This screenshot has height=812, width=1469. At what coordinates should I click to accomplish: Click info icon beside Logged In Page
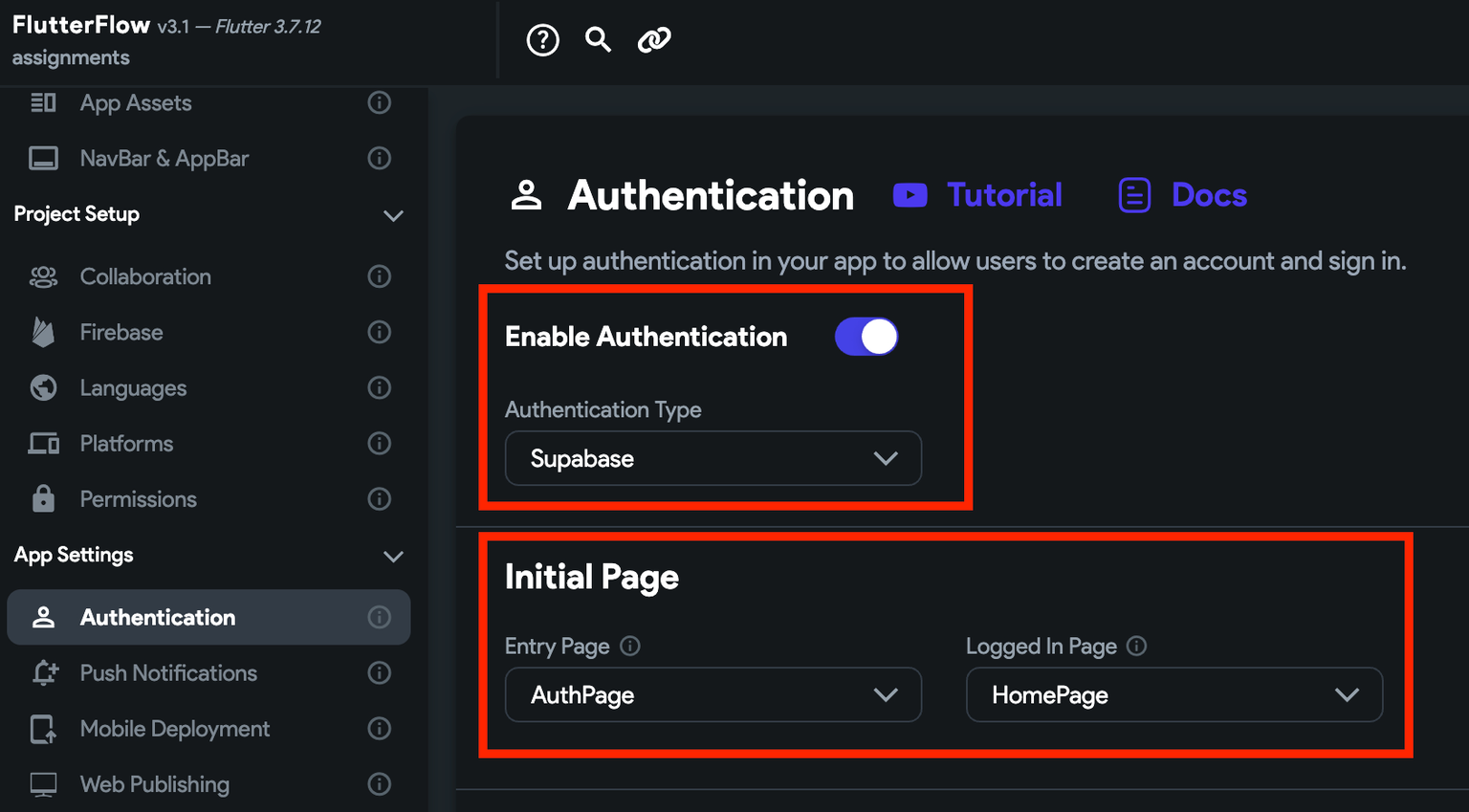coord(1136,646)
